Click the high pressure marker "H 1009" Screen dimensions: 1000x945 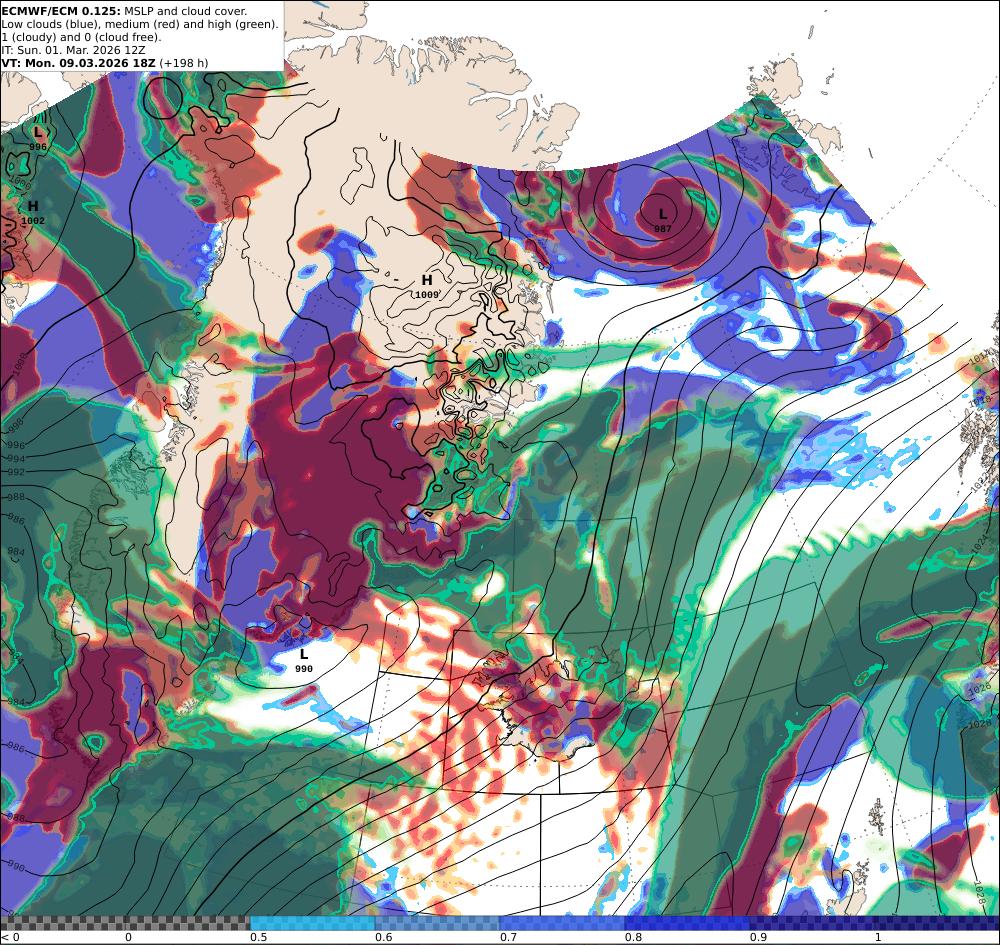click(x=427, y=286)
